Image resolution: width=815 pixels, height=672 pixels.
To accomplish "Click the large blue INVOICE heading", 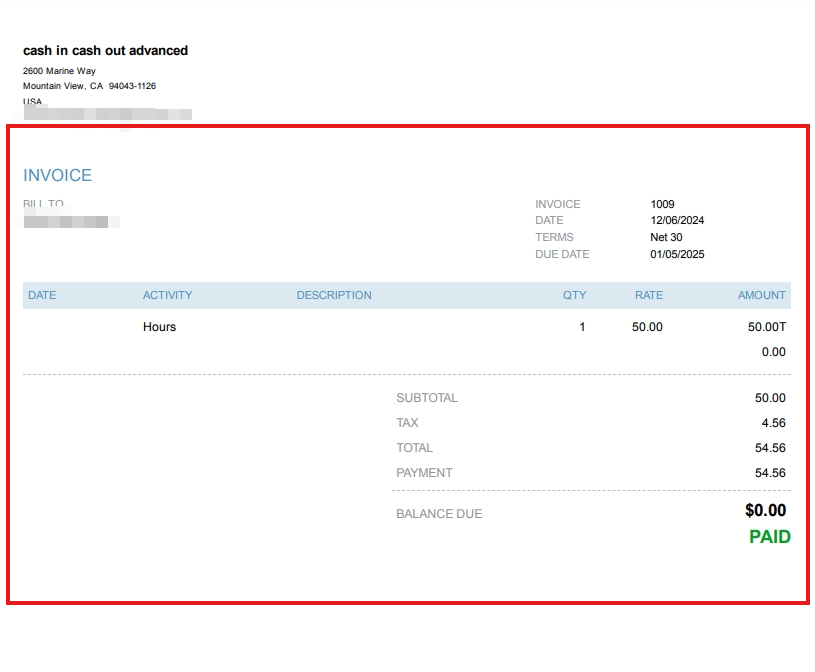I will click(x=57, y=175).
